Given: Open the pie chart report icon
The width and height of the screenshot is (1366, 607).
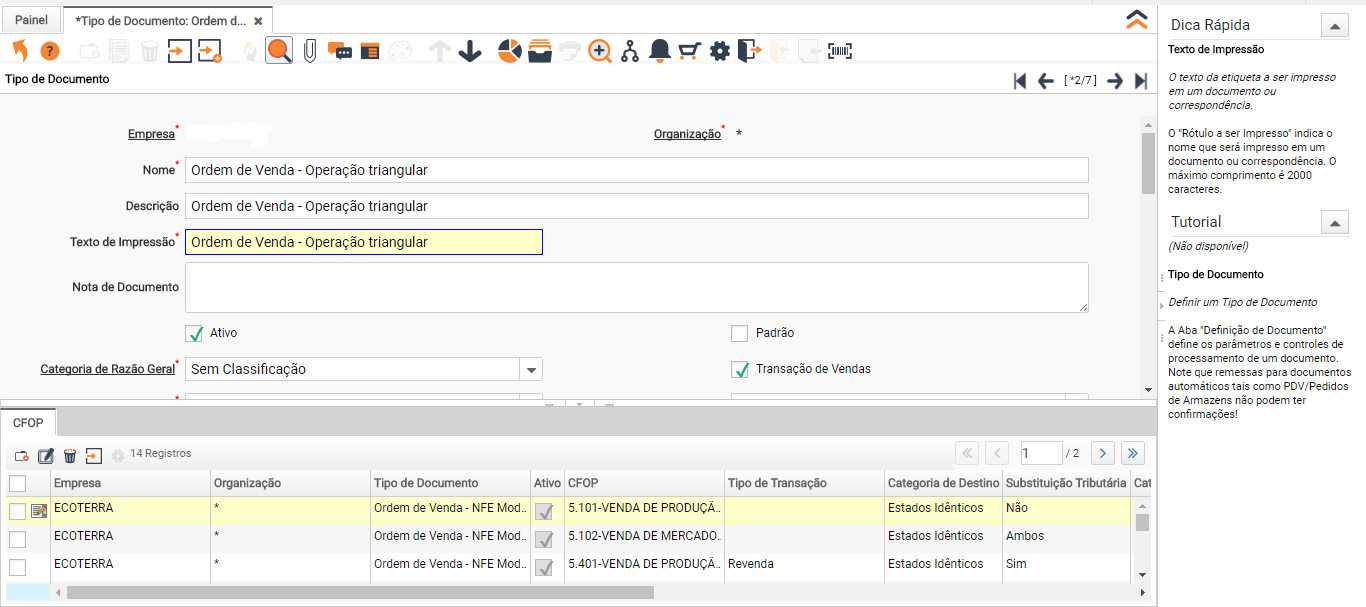Looking at the screenshot, I should click(x=510, y=51).
